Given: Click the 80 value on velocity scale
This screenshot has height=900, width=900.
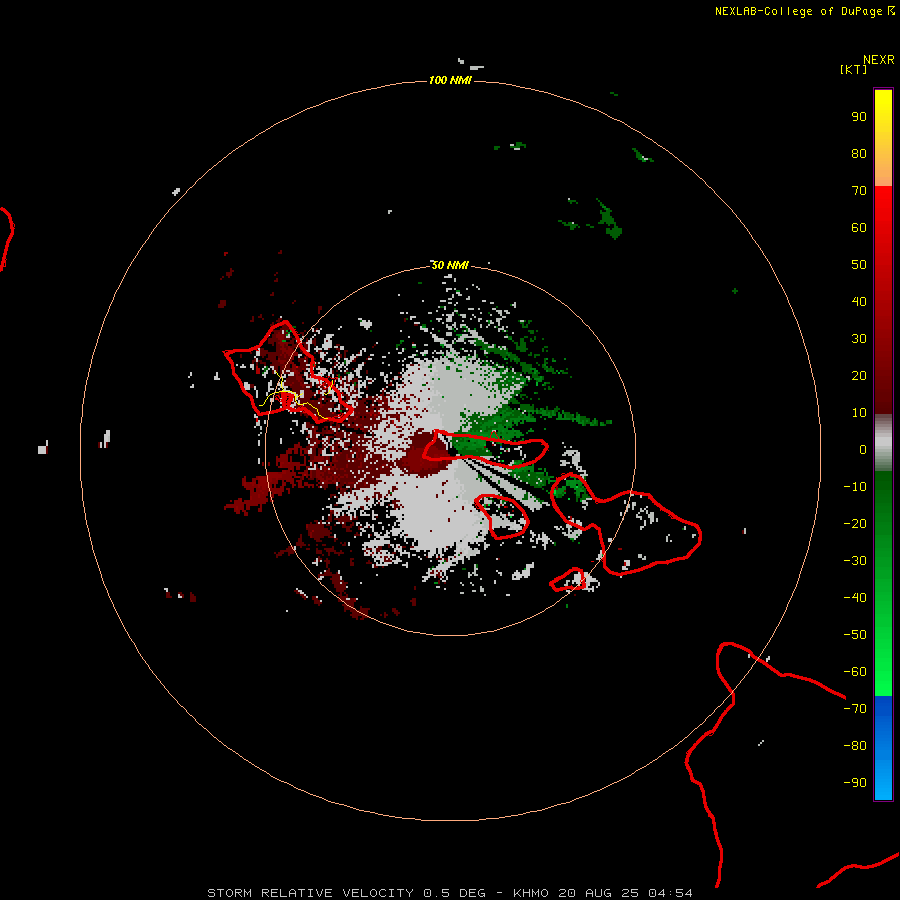Looking at the screenshot, I should pos(859,153).
